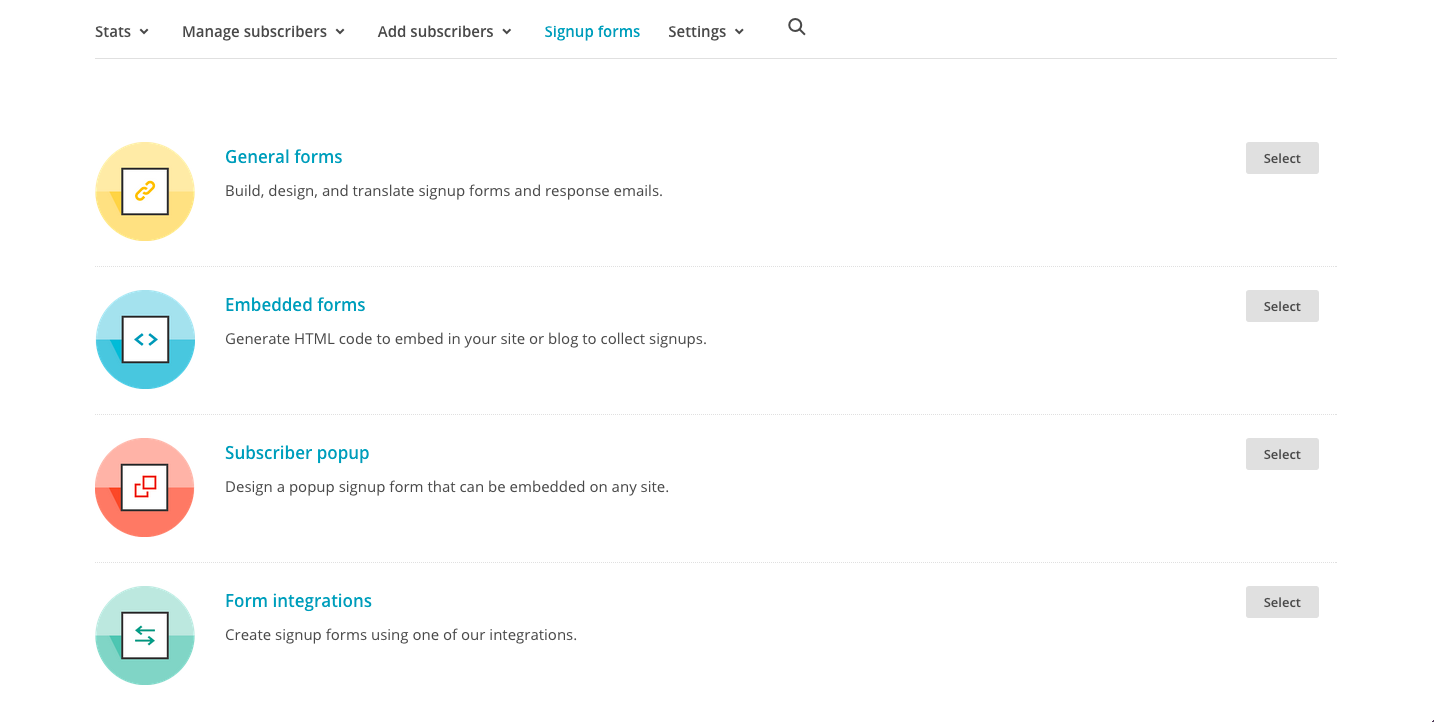Switch to the Signup forms tab
The width and height of the screenshot is (1434, 722).
pyautogui.click(x=591, y=31)
